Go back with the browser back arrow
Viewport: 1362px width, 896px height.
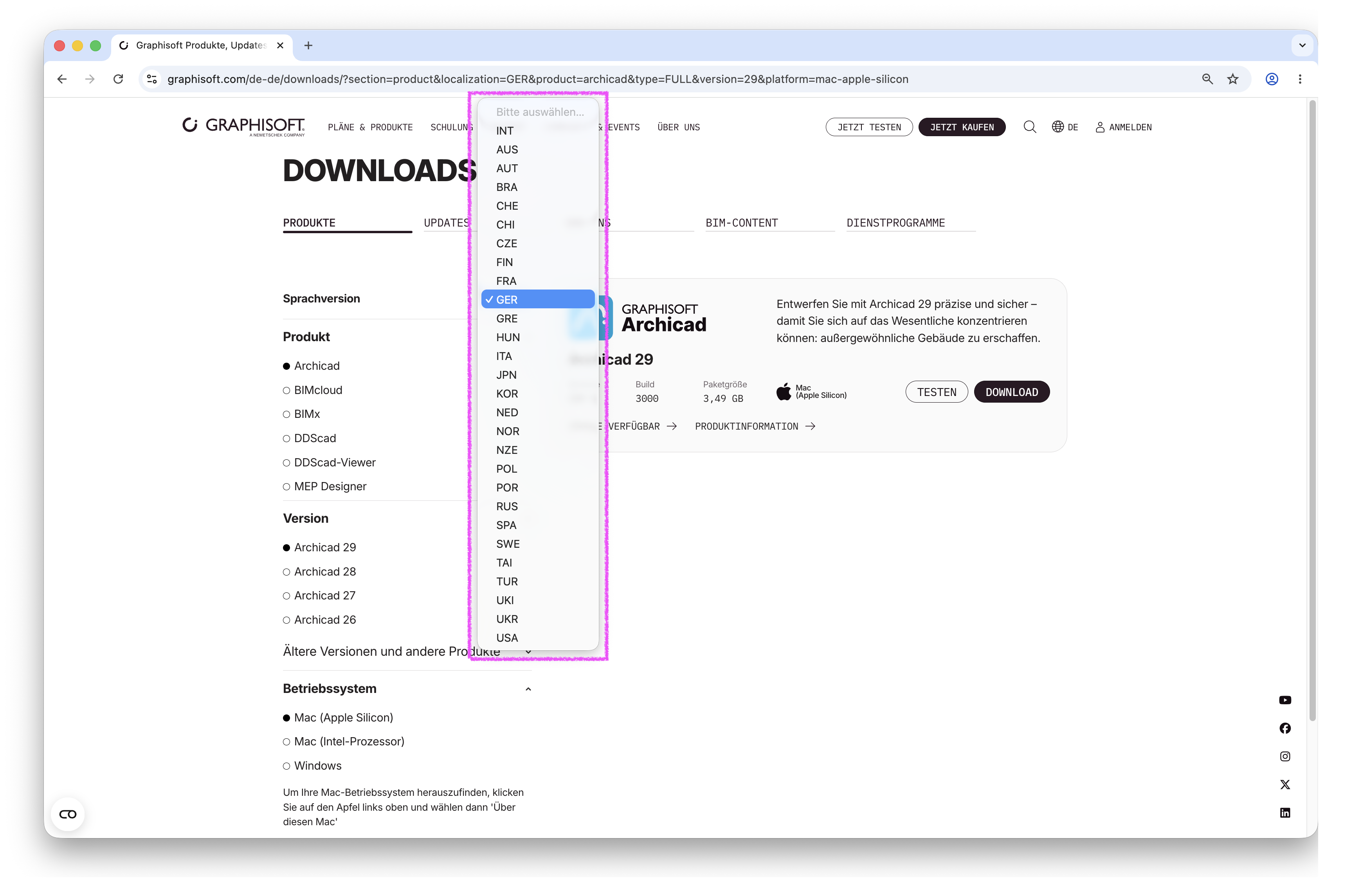pos(62,79)
